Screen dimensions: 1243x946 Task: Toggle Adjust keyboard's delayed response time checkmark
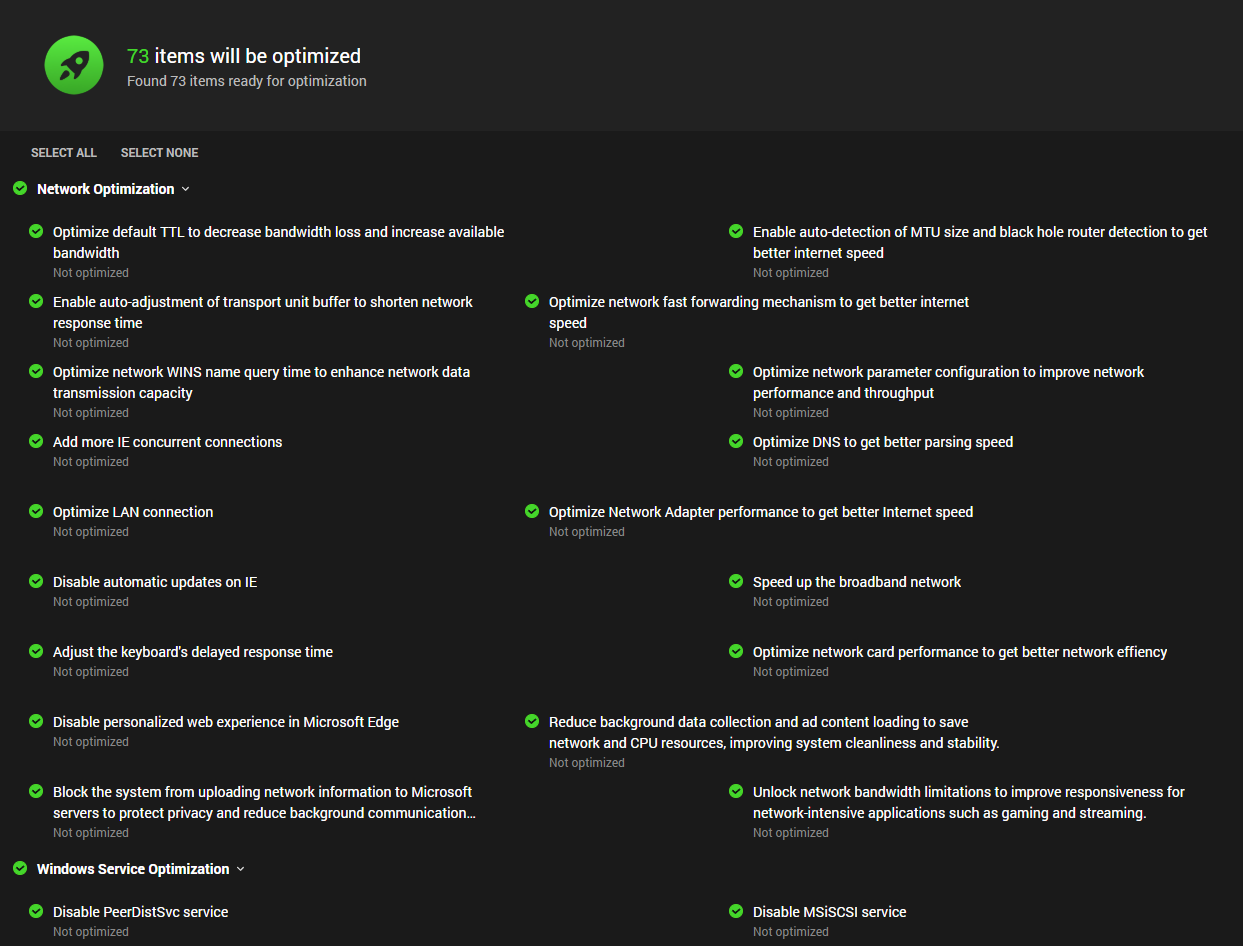coord(36,651)
